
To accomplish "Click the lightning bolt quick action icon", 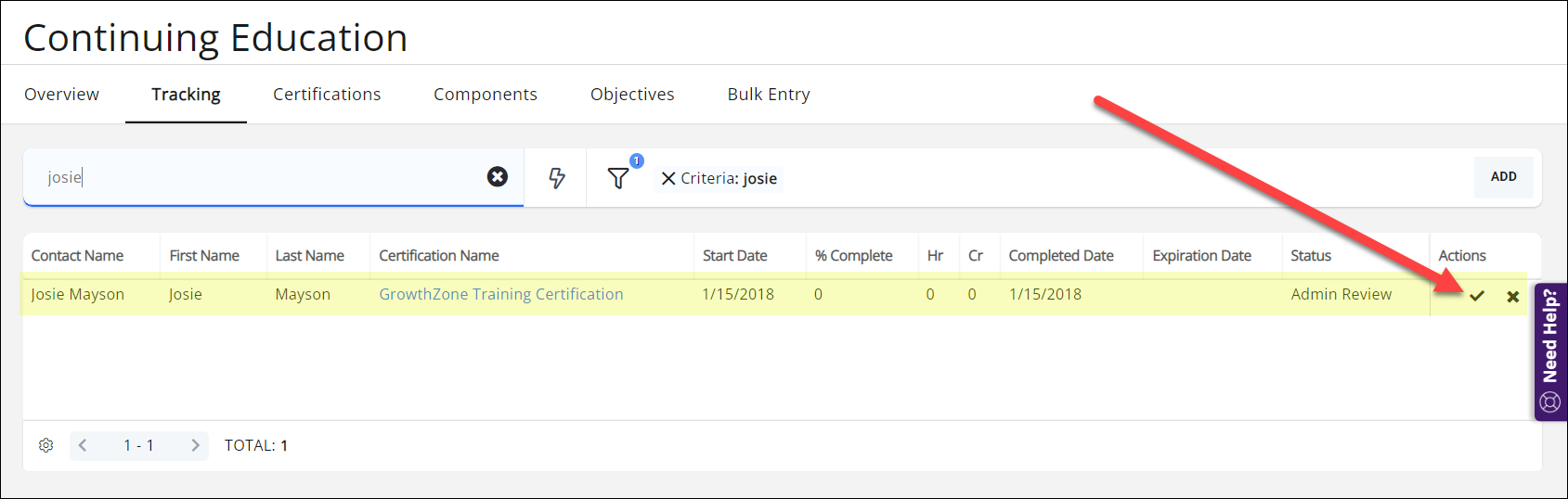I will (x=556, y=178).
